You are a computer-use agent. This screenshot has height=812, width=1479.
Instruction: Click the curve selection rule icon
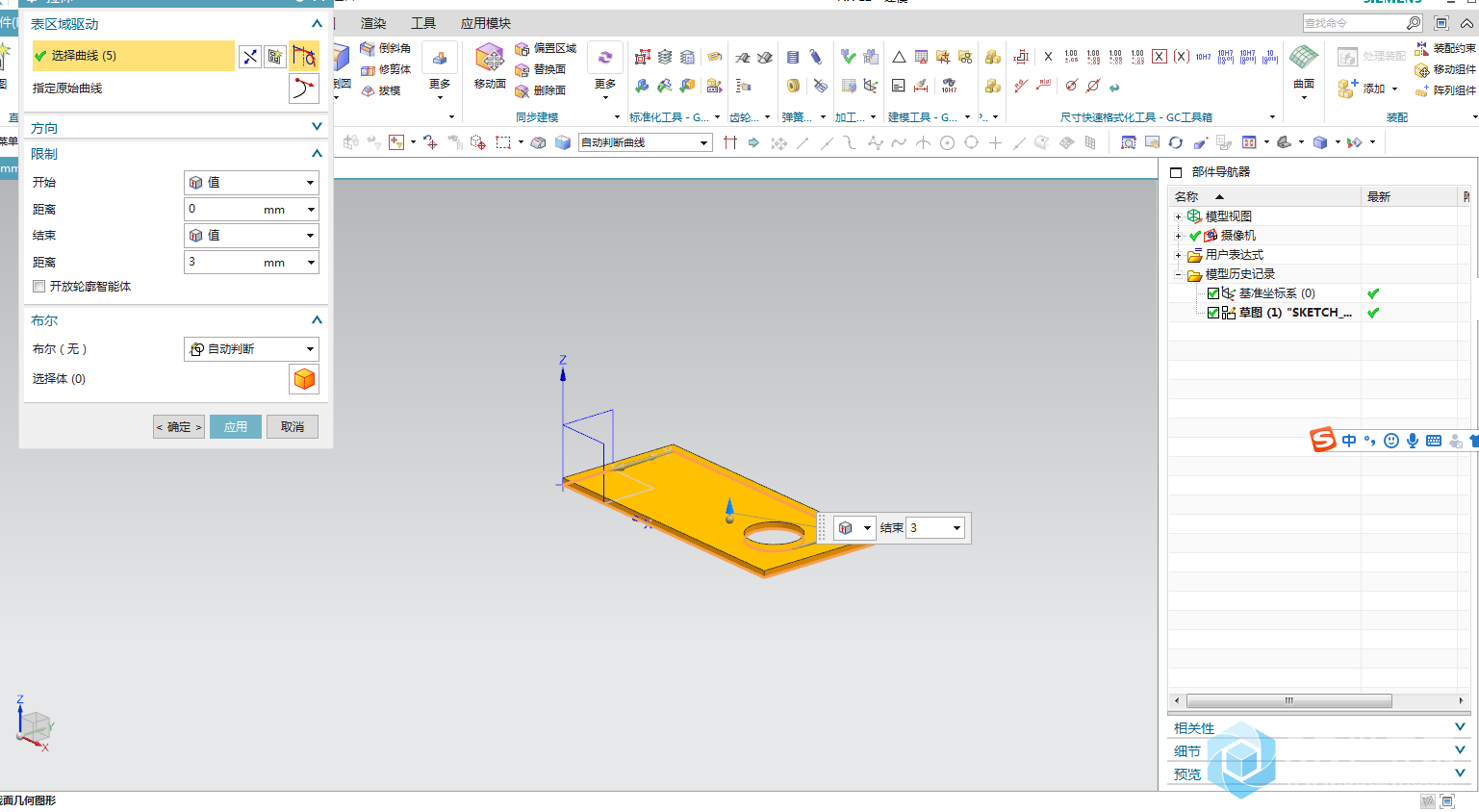304,56
